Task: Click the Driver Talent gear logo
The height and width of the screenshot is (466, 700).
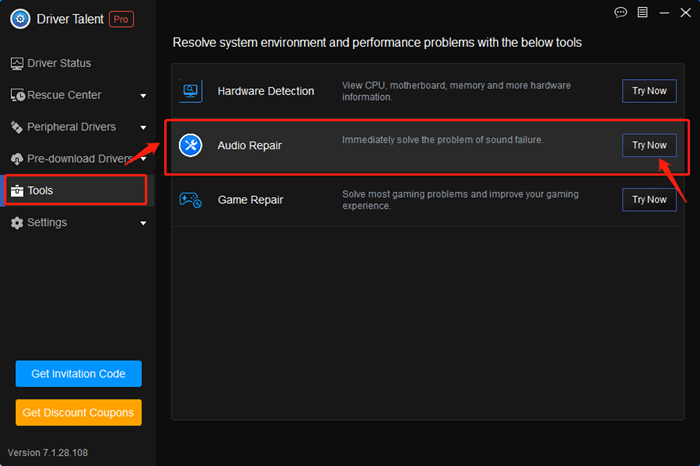Action: click(x=20, y=19)
